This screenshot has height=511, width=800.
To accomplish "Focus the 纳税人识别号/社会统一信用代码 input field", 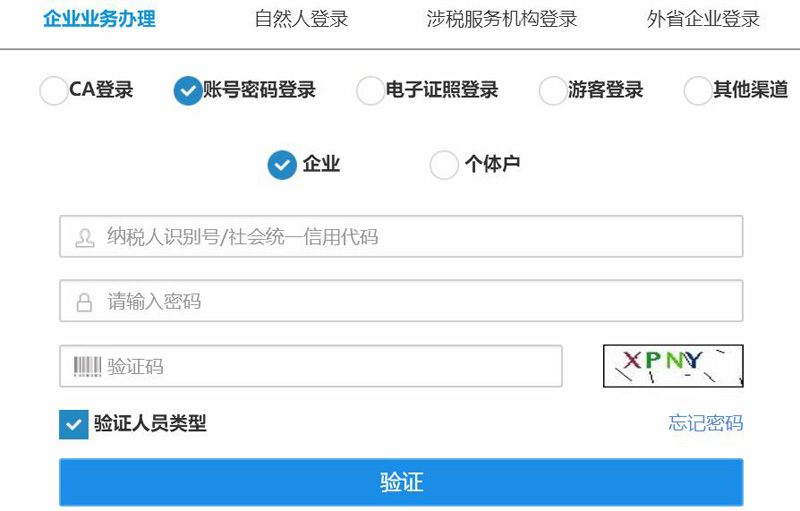I will pyautogui.click(x=401, y=236).
